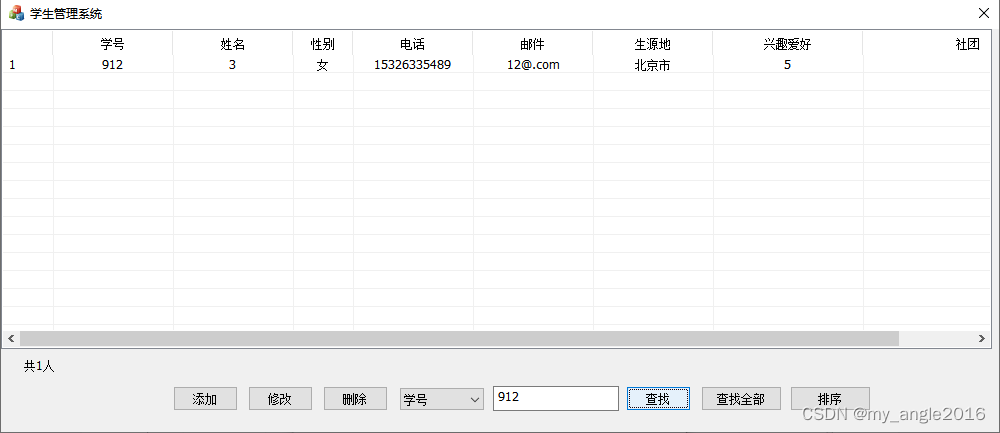
Task: Click the 查找 button
Action: [x=658, y=399]
